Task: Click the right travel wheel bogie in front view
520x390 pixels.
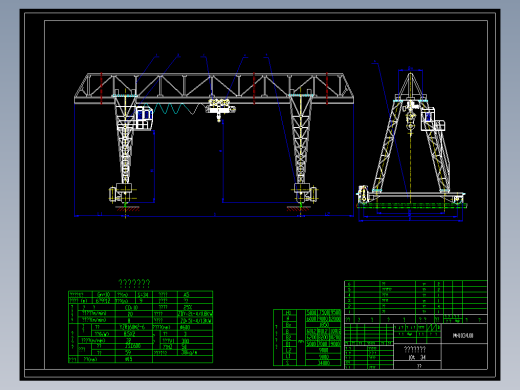Action: [x=305, y=193]
